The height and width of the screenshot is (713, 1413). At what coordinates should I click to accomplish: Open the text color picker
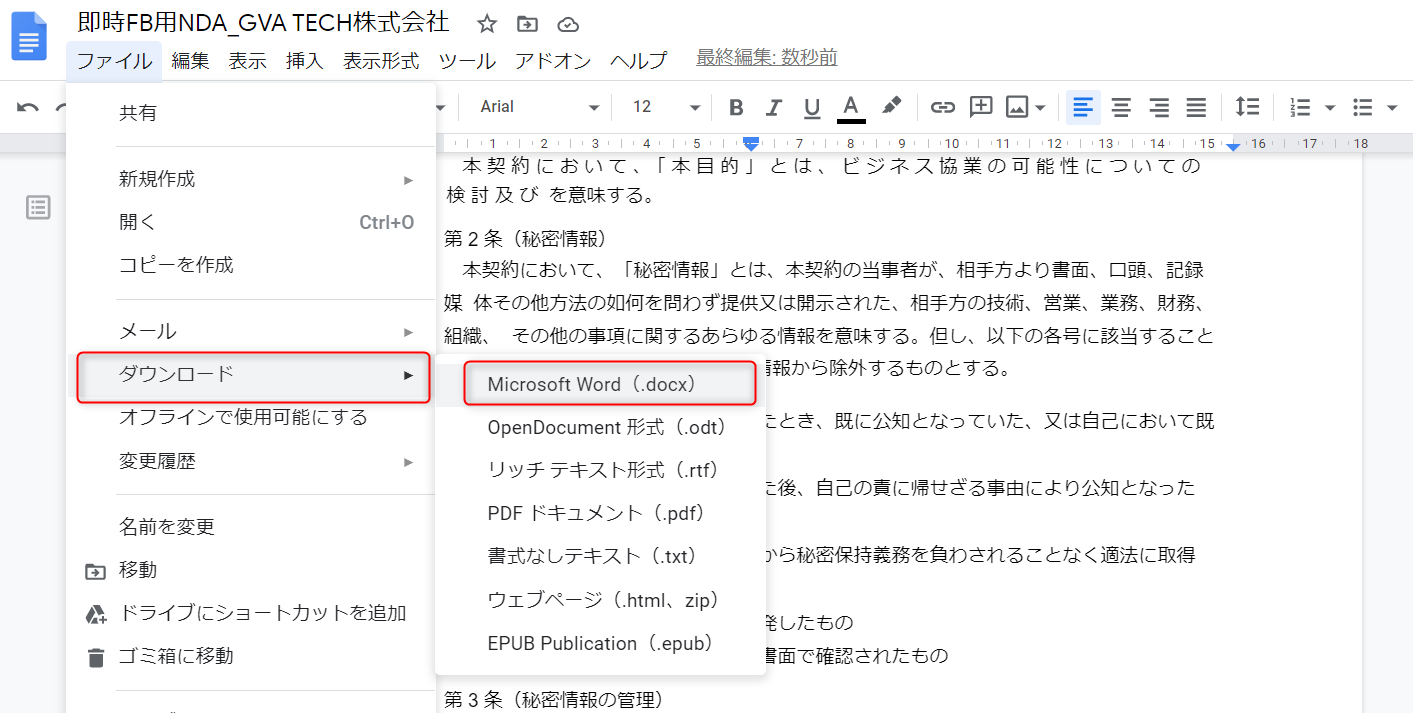[x=851, y=107]
